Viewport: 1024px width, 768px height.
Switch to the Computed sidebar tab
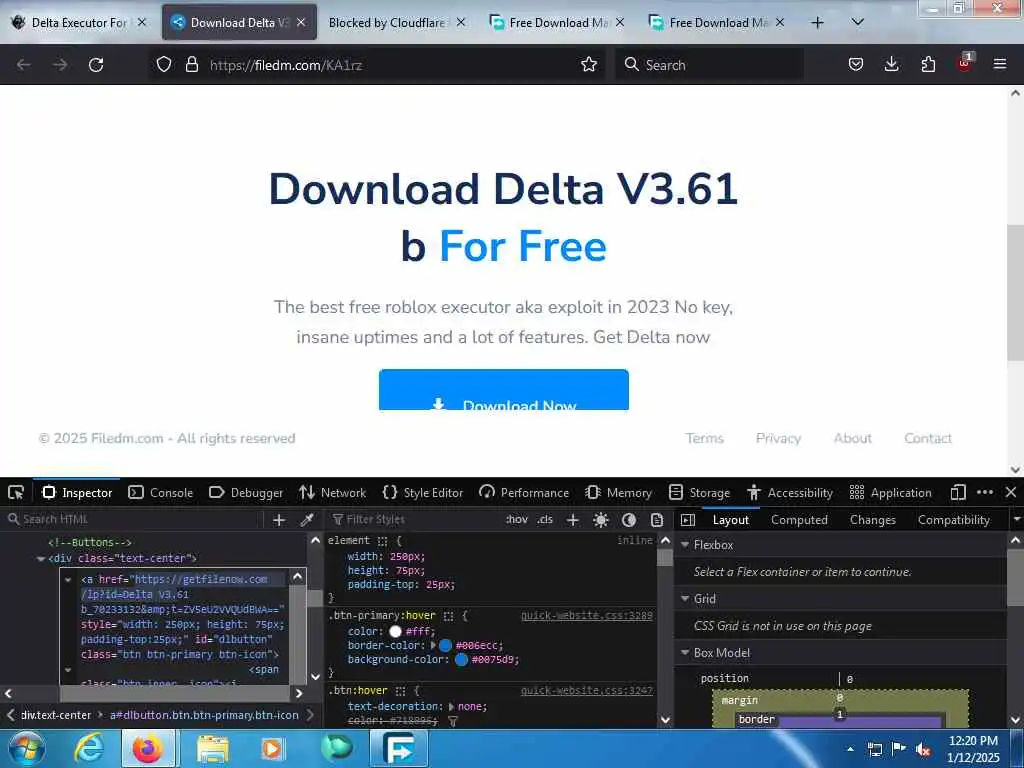[799, 520]
